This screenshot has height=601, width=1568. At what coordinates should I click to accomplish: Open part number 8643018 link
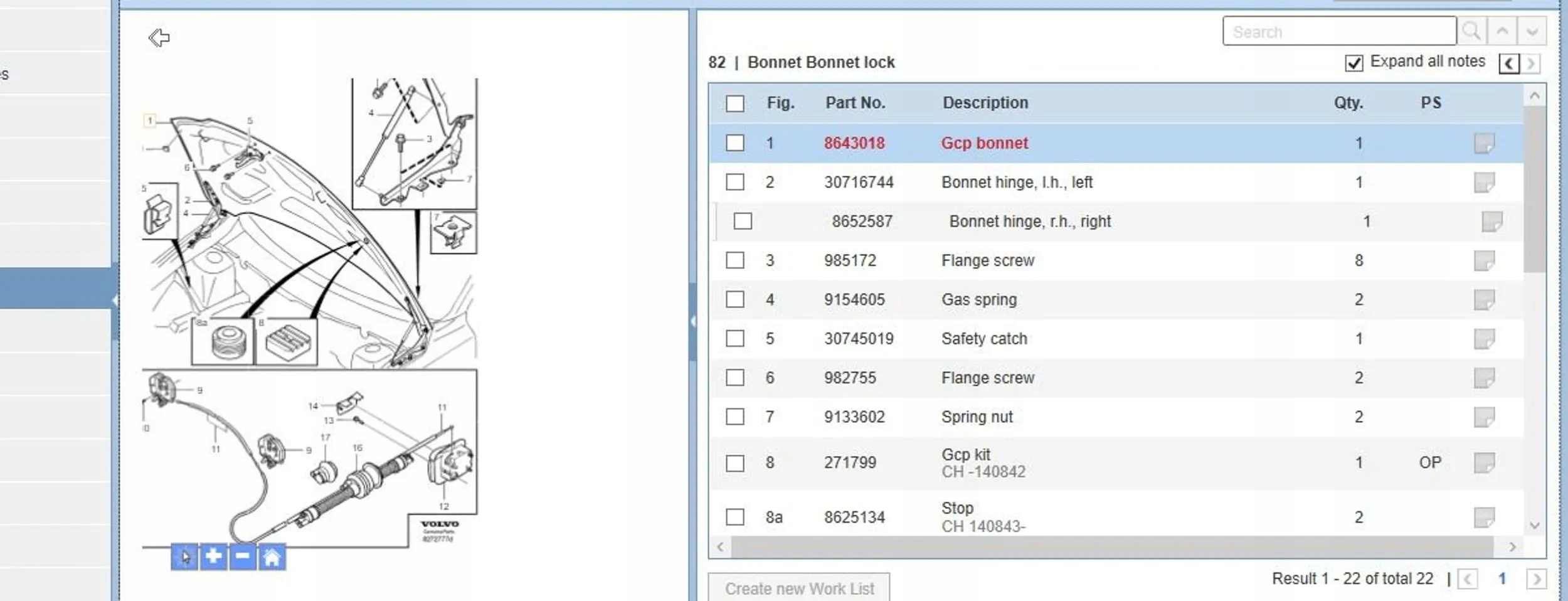point(854,143)
